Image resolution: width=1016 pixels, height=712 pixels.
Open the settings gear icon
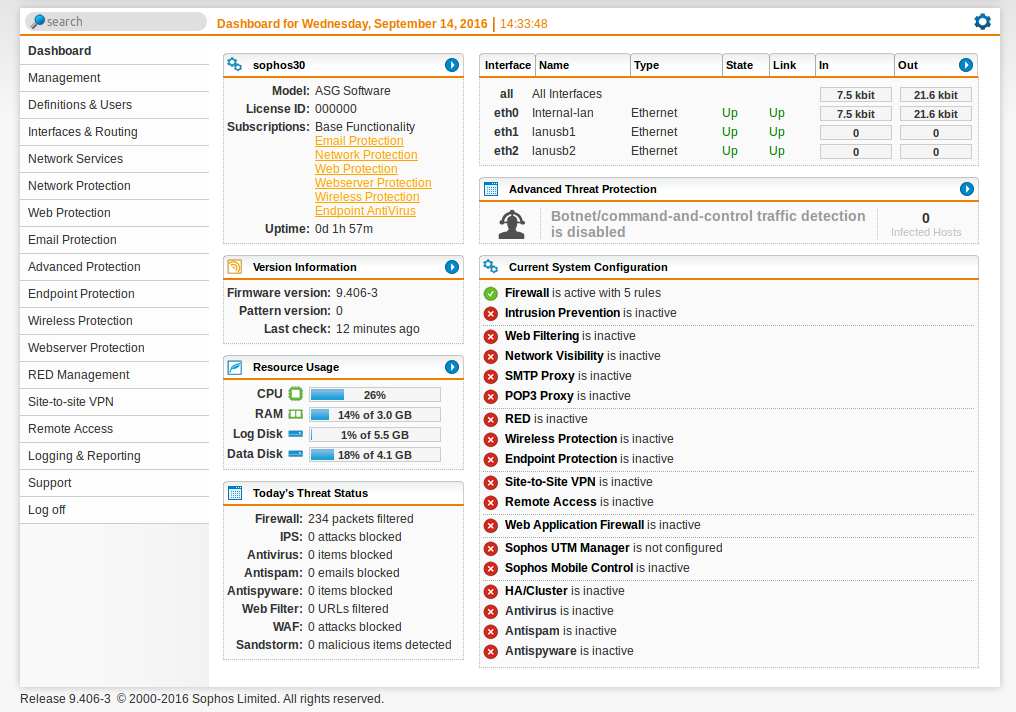pyautogui.click(x=982, y=21)
